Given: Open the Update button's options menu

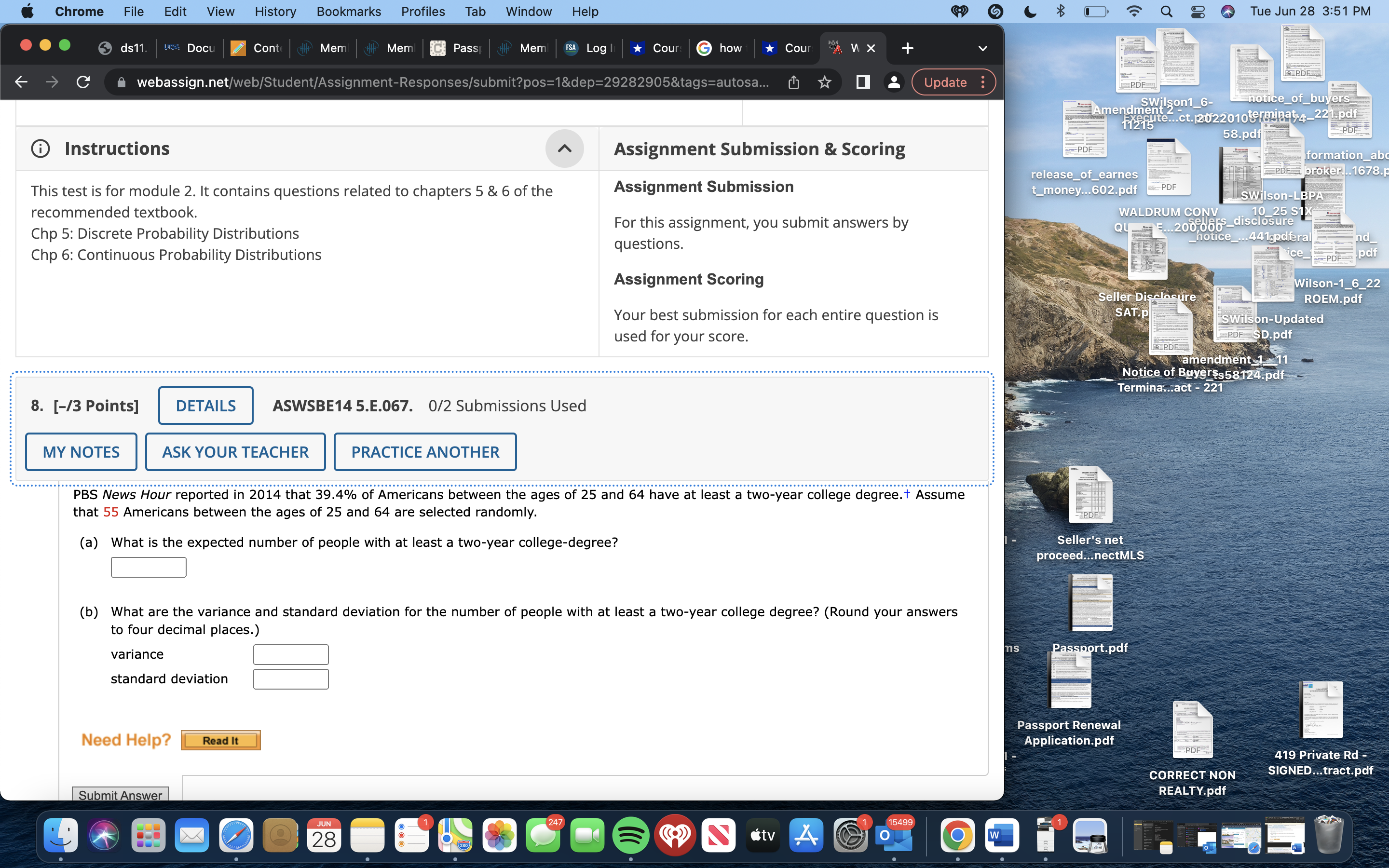Looking at the screenshot, I should [x=983, y=82].
